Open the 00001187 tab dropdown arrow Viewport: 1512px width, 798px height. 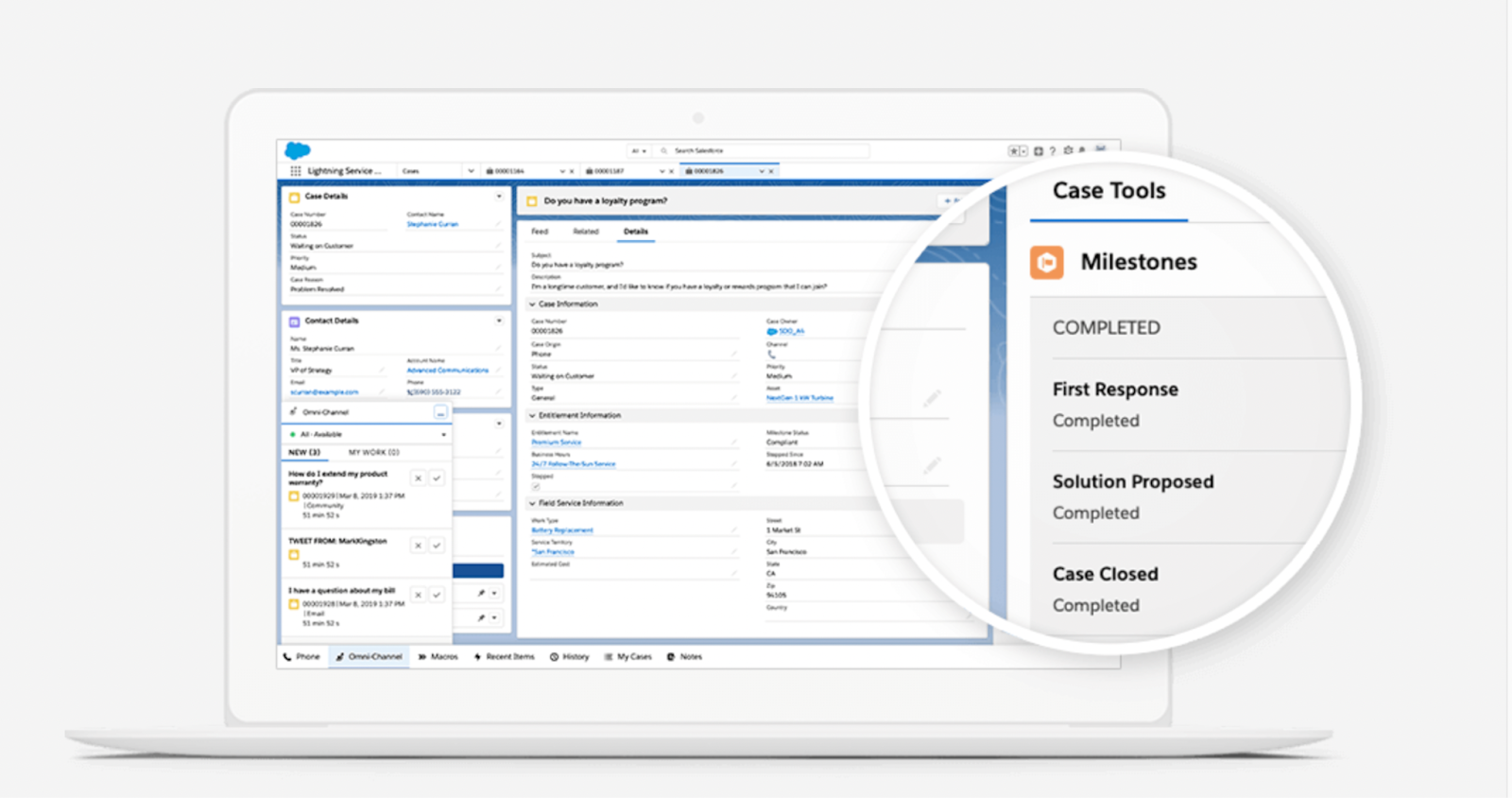click(661, 172)
